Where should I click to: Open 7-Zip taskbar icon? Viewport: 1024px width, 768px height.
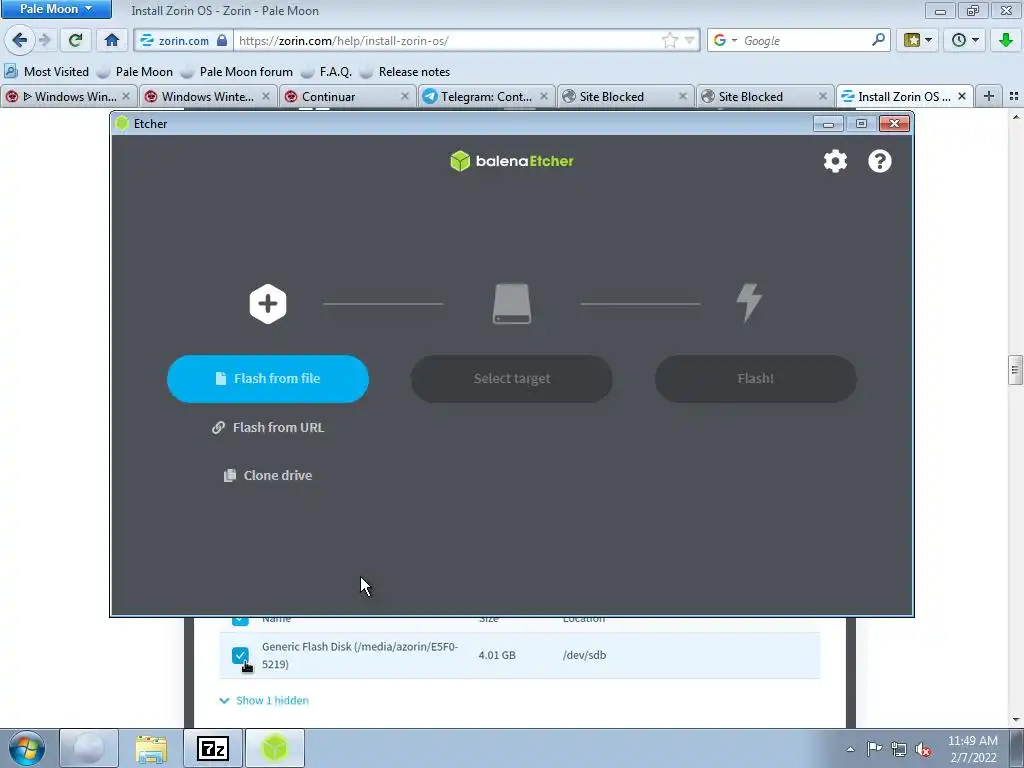pos(213,748)
